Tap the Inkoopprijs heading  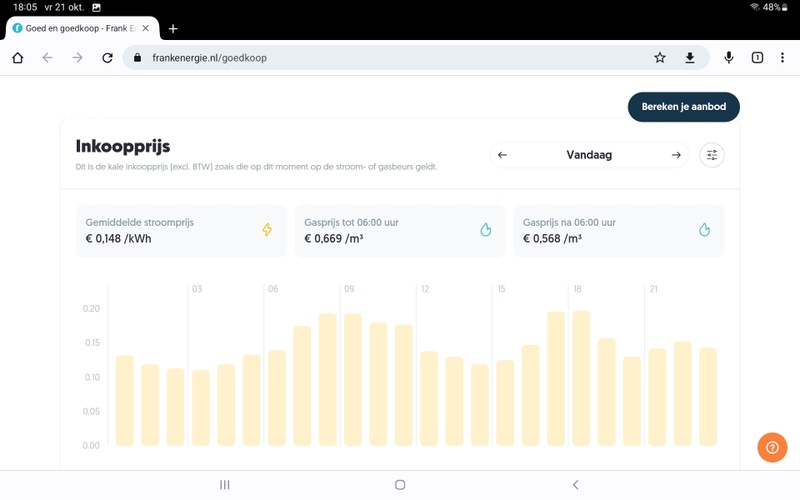[x=123, y=146]
